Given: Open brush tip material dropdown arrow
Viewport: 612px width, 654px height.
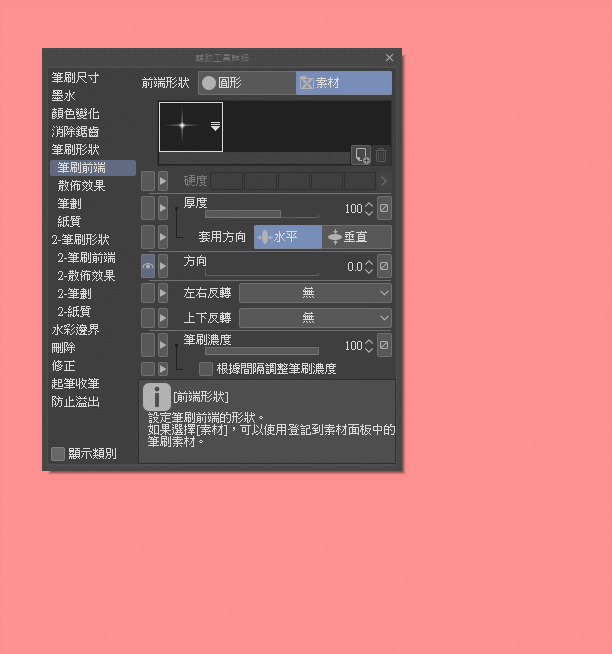Looking at the screenshot, I should (215, 126).
